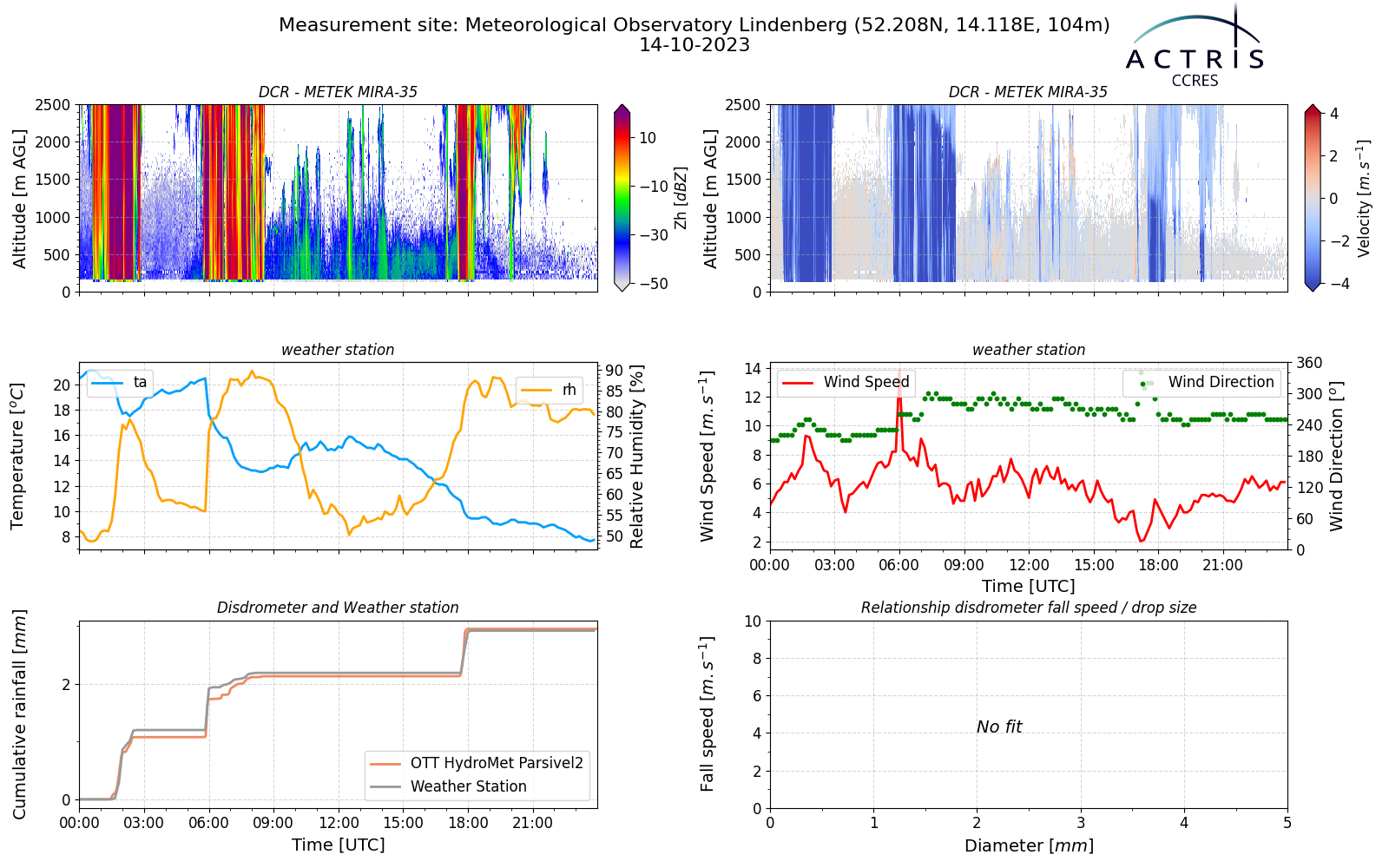This screenshot has width=1389, height=868.
Task: Click the left DCR - METEK MIRA-35 title
Action: click(338, 92)
